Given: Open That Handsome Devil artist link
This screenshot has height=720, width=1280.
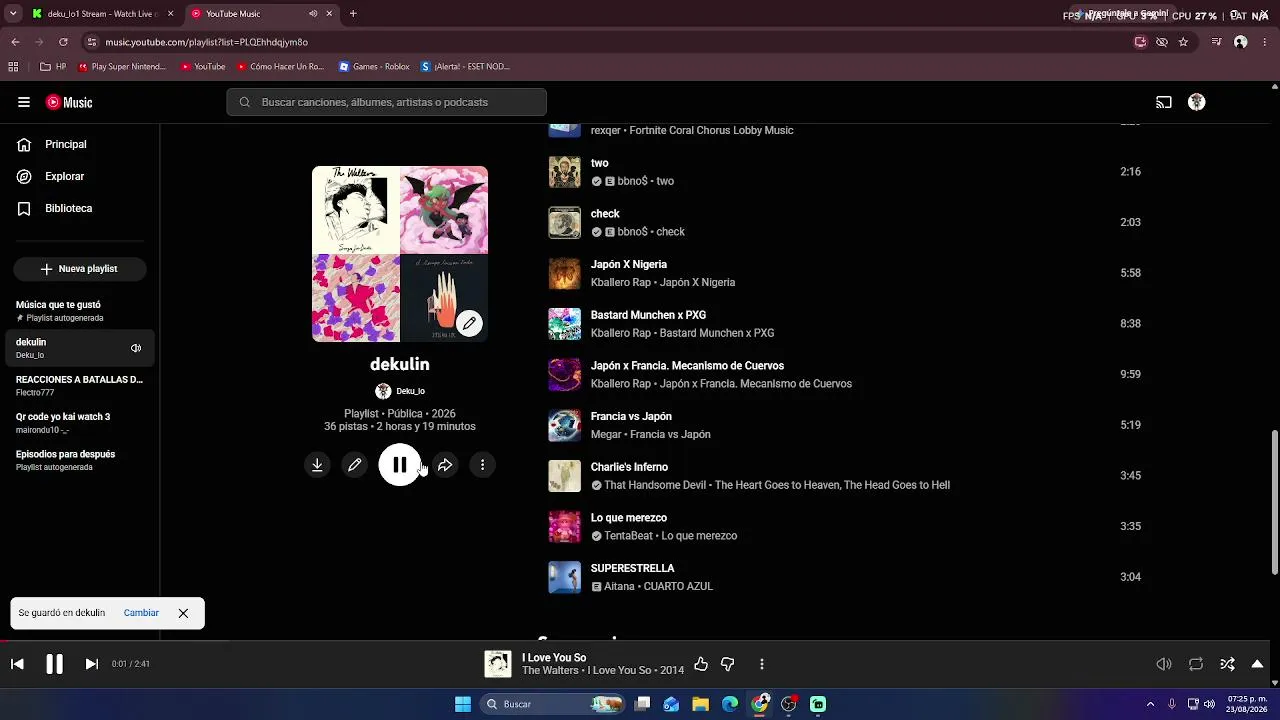Looking at the screenshot, I should coord(654,485).
